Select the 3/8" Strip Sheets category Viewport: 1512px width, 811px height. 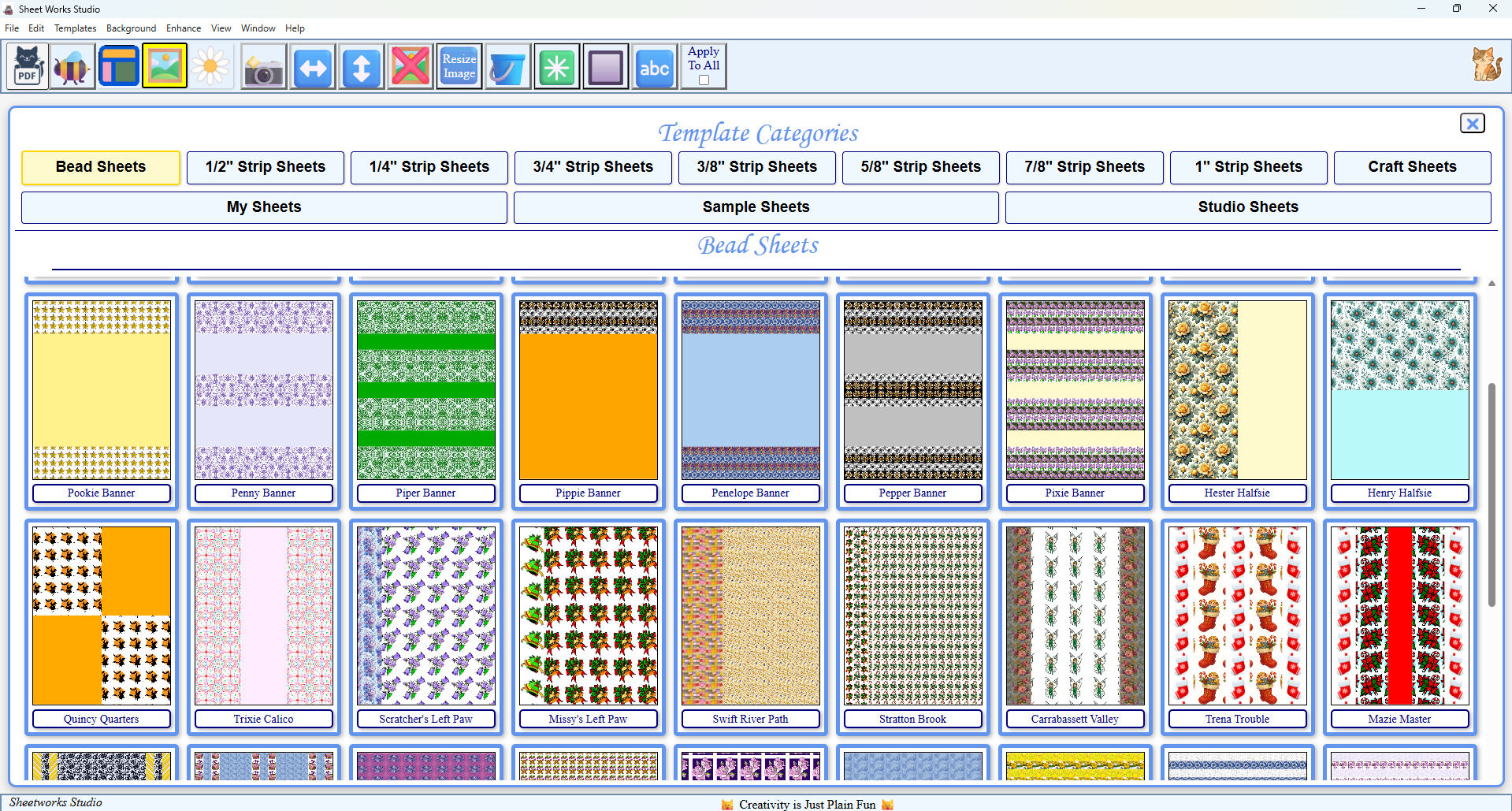pyautogui.click(x=756, y=167)
